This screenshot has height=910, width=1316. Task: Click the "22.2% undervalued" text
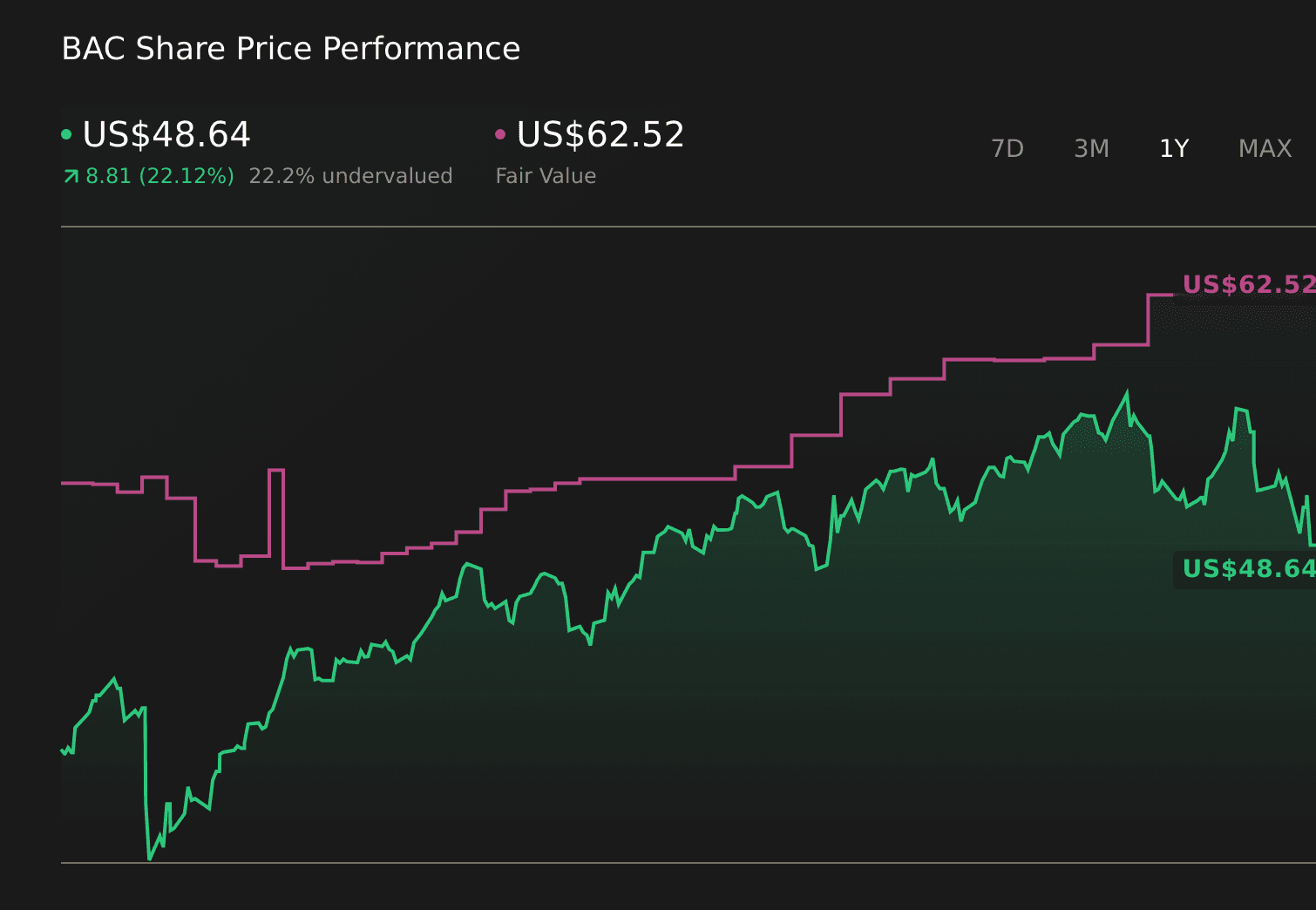[x=350, y=176]
